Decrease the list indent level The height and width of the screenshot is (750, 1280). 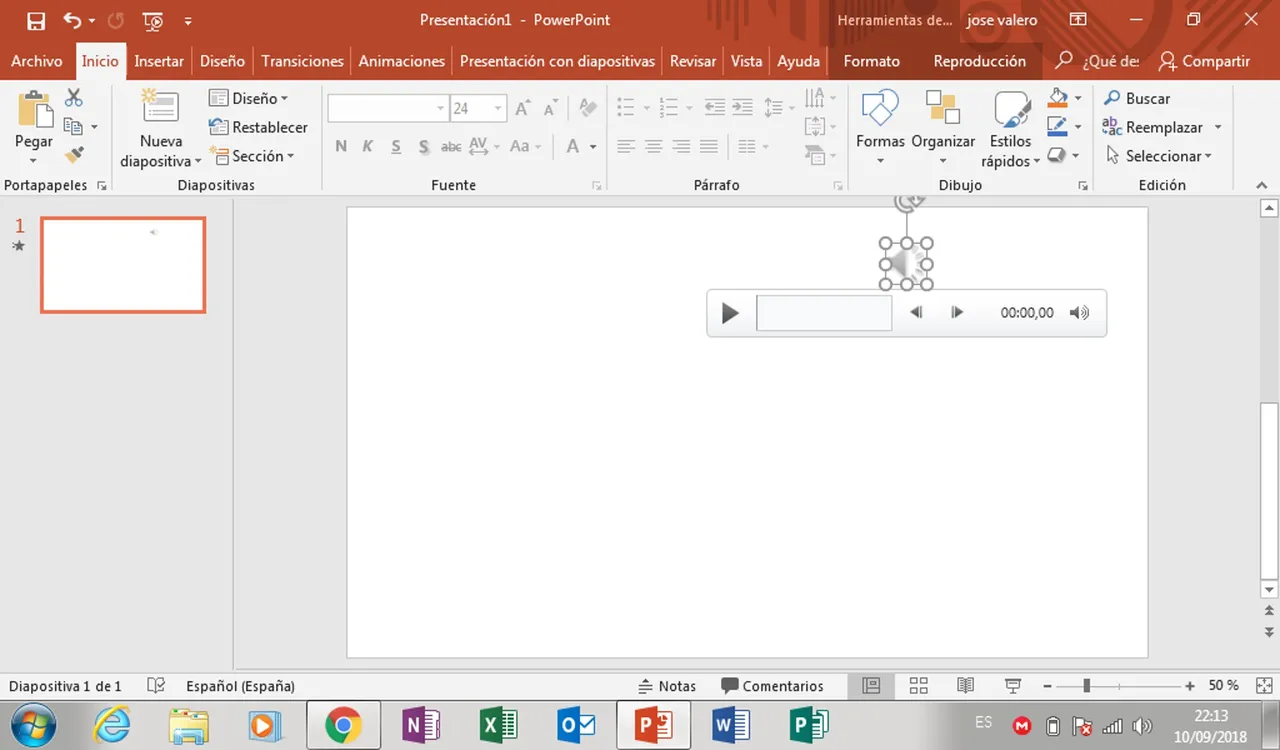[714, 107]
